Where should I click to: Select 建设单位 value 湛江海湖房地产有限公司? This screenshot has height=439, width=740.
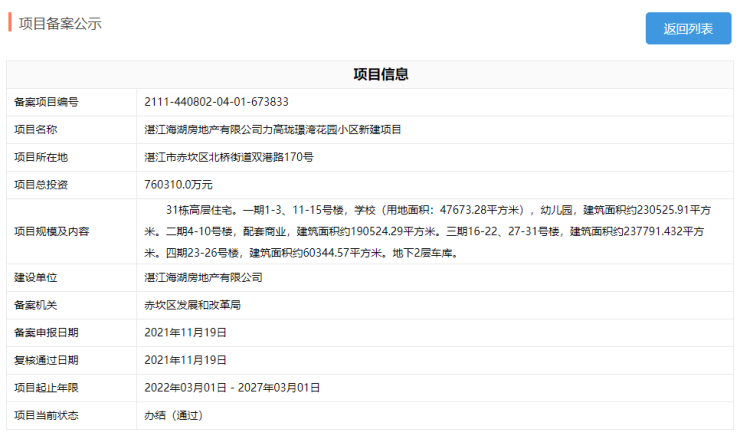click(203, 278)
